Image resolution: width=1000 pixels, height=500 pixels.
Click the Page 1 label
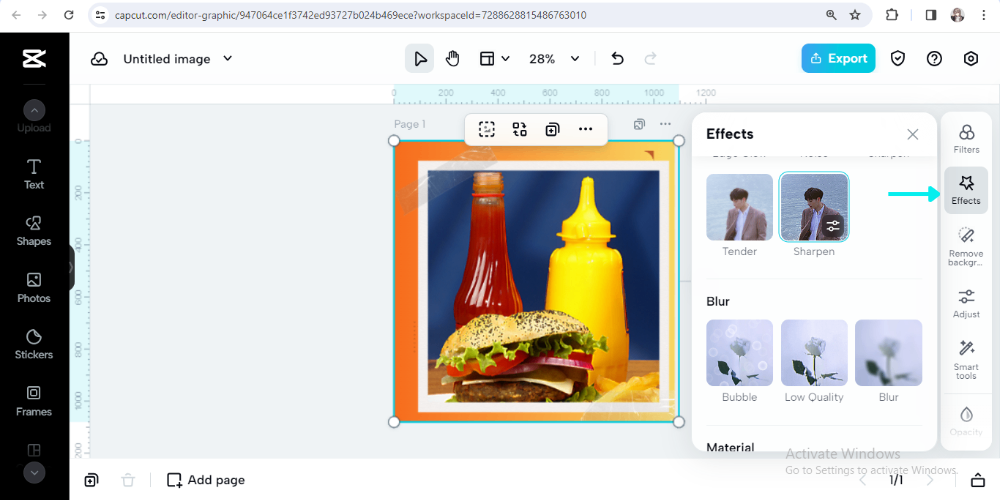[409, 124]
